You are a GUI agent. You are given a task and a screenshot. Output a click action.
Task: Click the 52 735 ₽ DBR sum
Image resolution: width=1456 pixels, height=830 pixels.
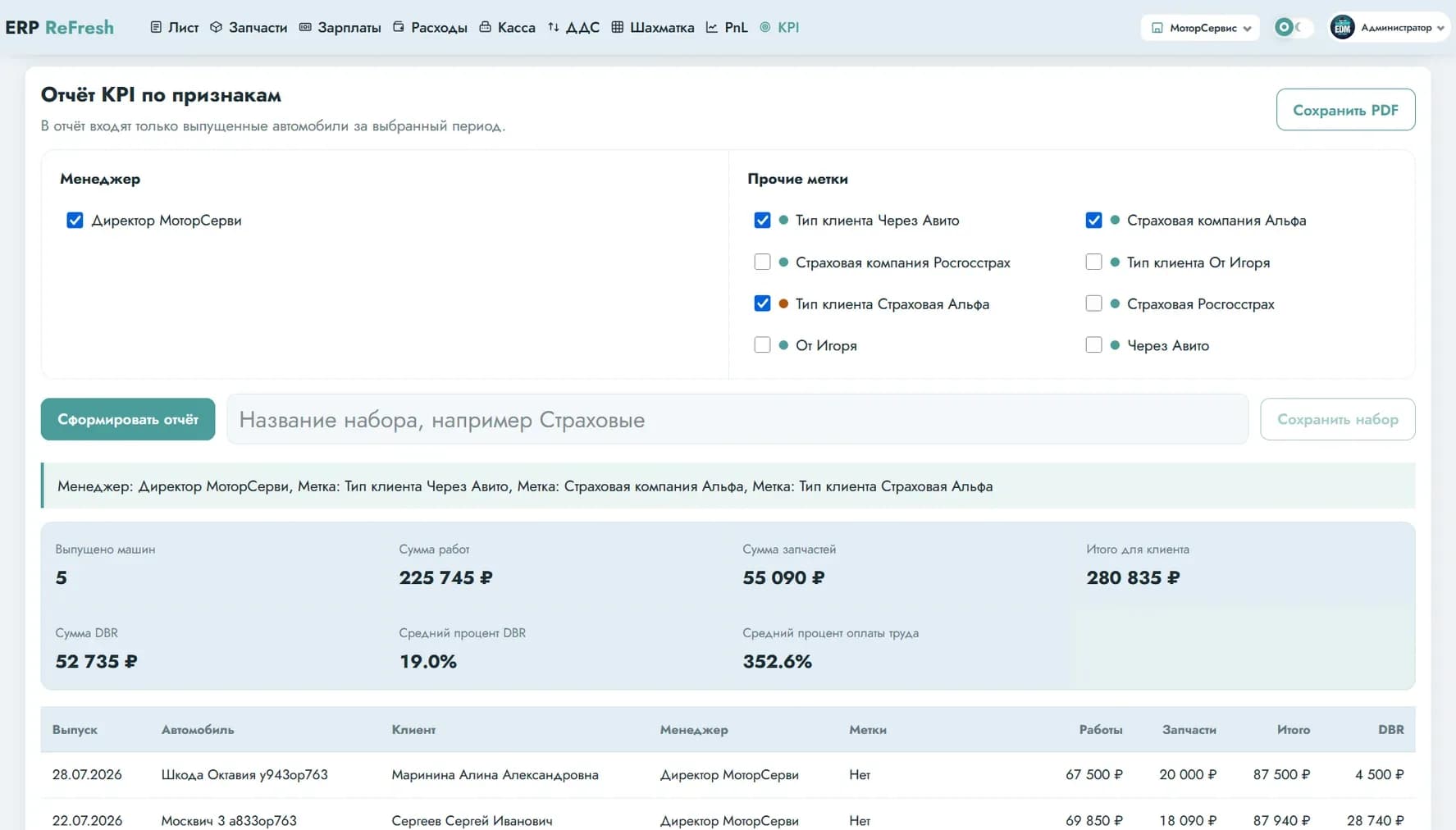pos(96,661)
